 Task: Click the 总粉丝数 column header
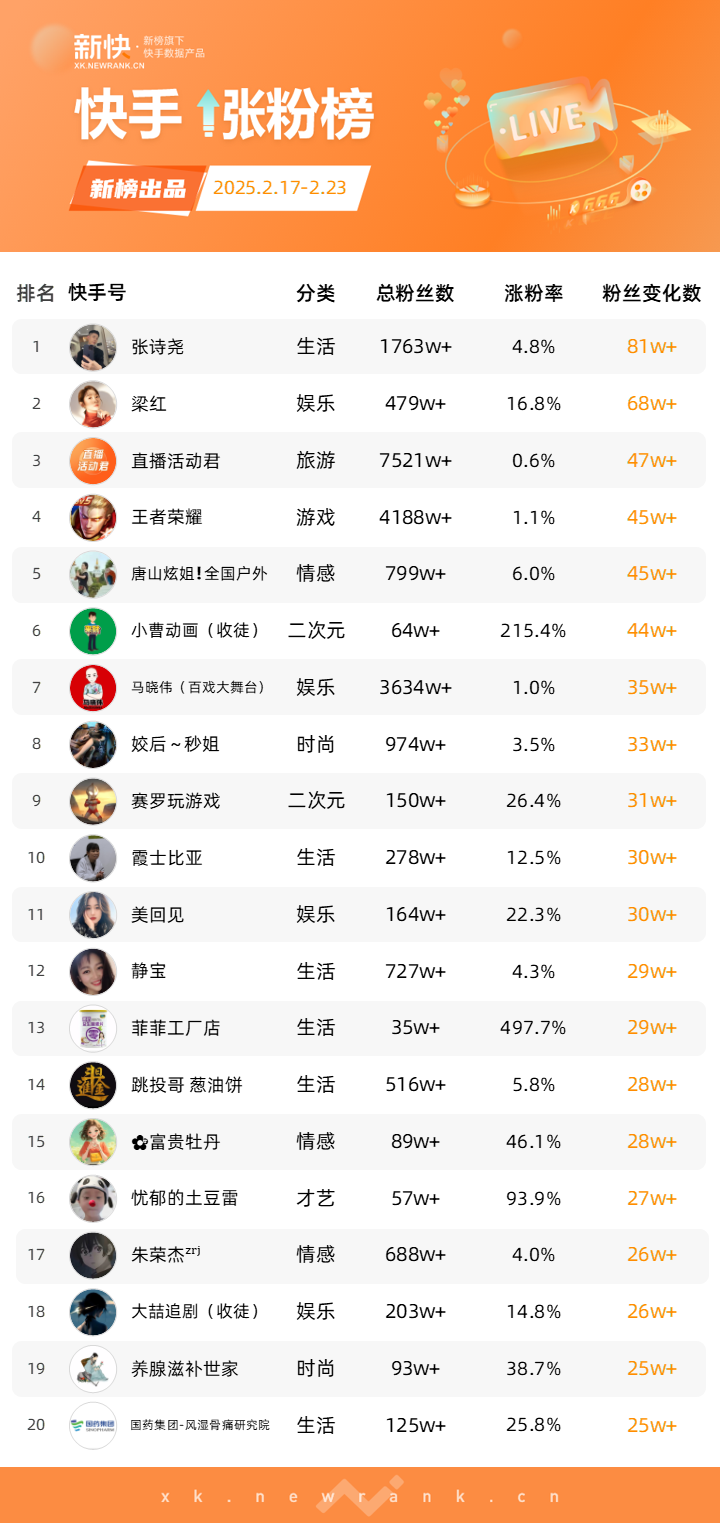coord(416,293)
